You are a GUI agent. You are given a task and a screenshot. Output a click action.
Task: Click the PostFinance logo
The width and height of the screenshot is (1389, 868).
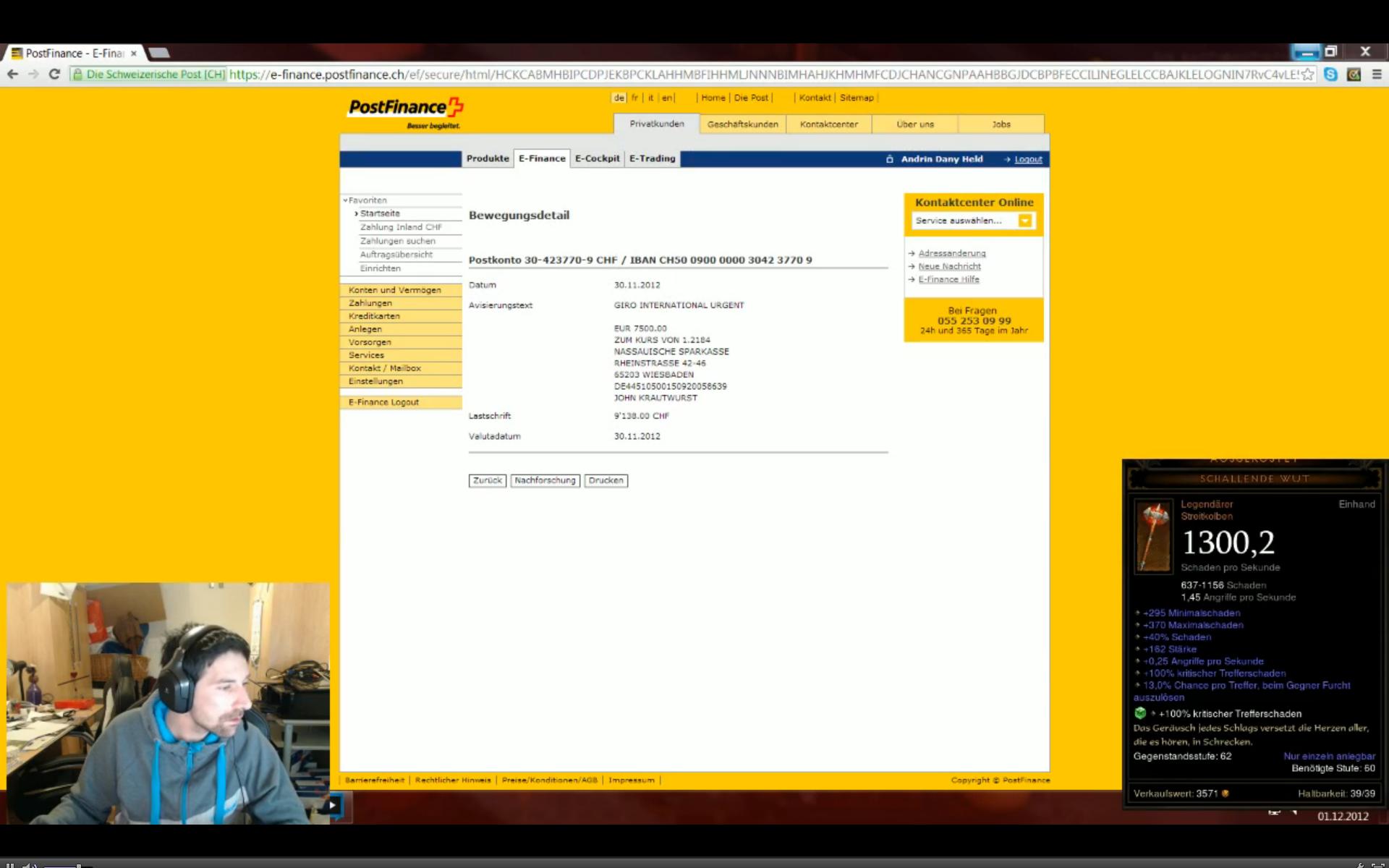tap(406, 112)
